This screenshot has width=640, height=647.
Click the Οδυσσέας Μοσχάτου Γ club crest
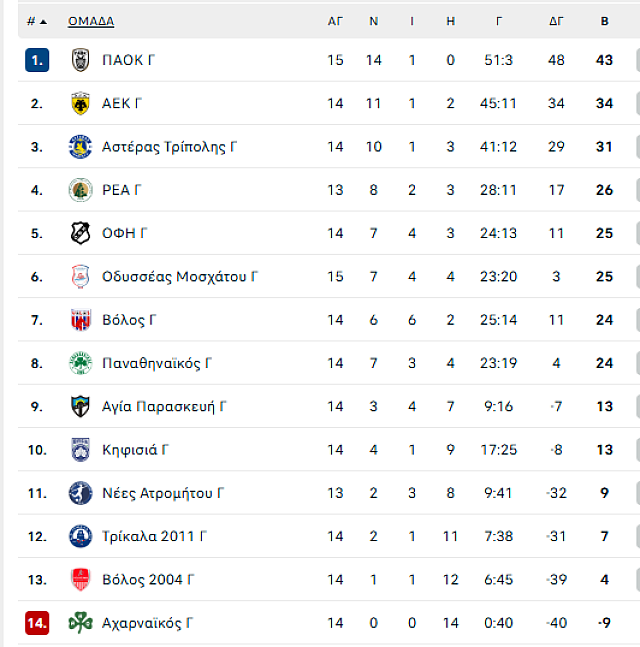[80, 277]
